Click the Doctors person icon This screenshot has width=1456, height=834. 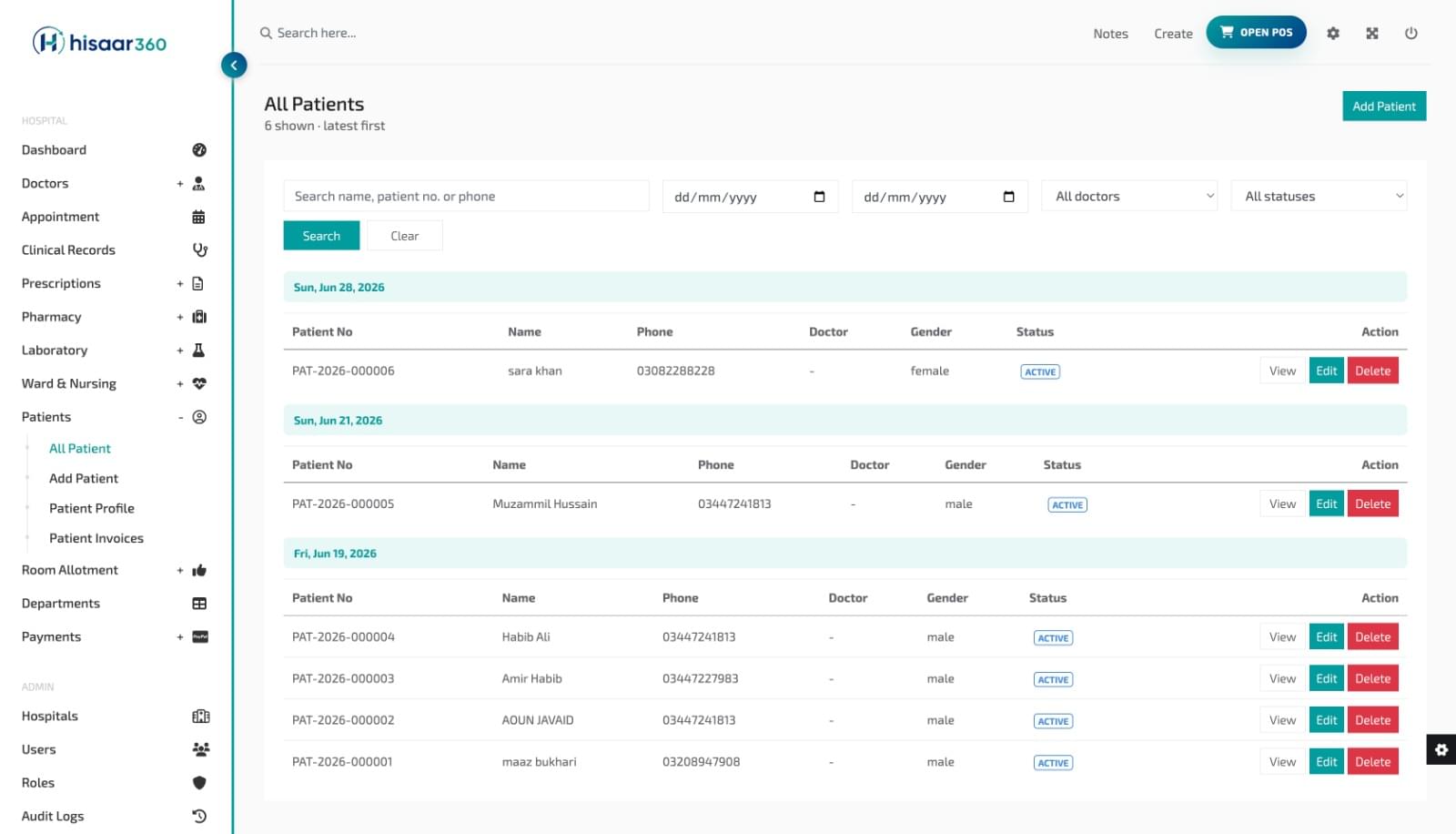tap(199, 184)
